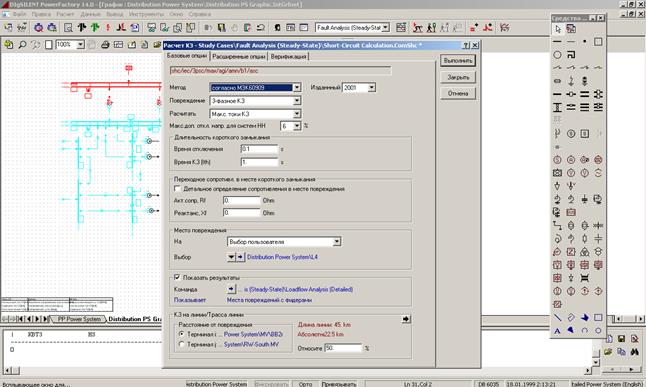646x387 pixels.
Task: Click the 'Акт.сопр. Rf' resistance field
Action: pos(241,200)
